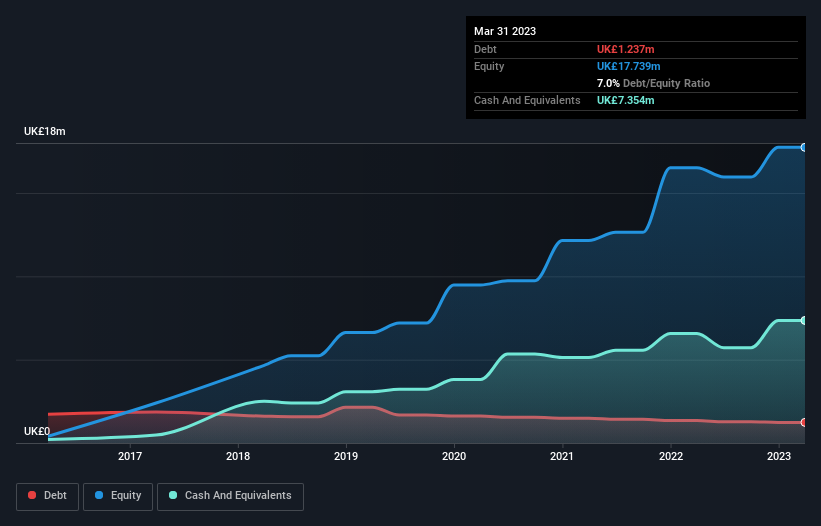Screen dimensions: 821x526
Task: Click the 2020 axis label
Action: [454, 456]
